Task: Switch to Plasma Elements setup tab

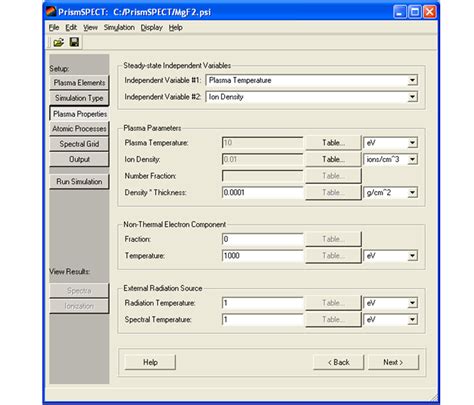Action: (x=79, y=83)
